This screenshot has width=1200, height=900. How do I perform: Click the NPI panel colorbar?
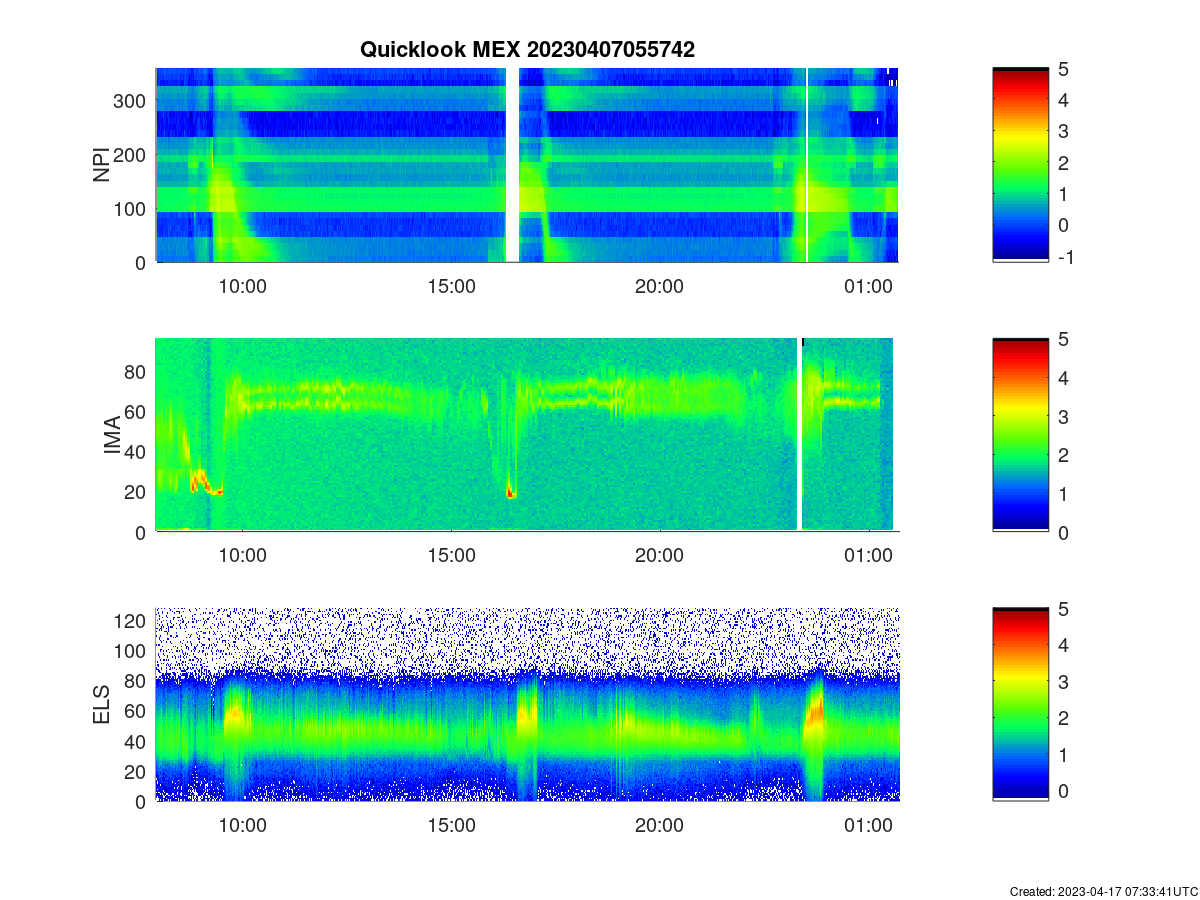point(1020,165)
